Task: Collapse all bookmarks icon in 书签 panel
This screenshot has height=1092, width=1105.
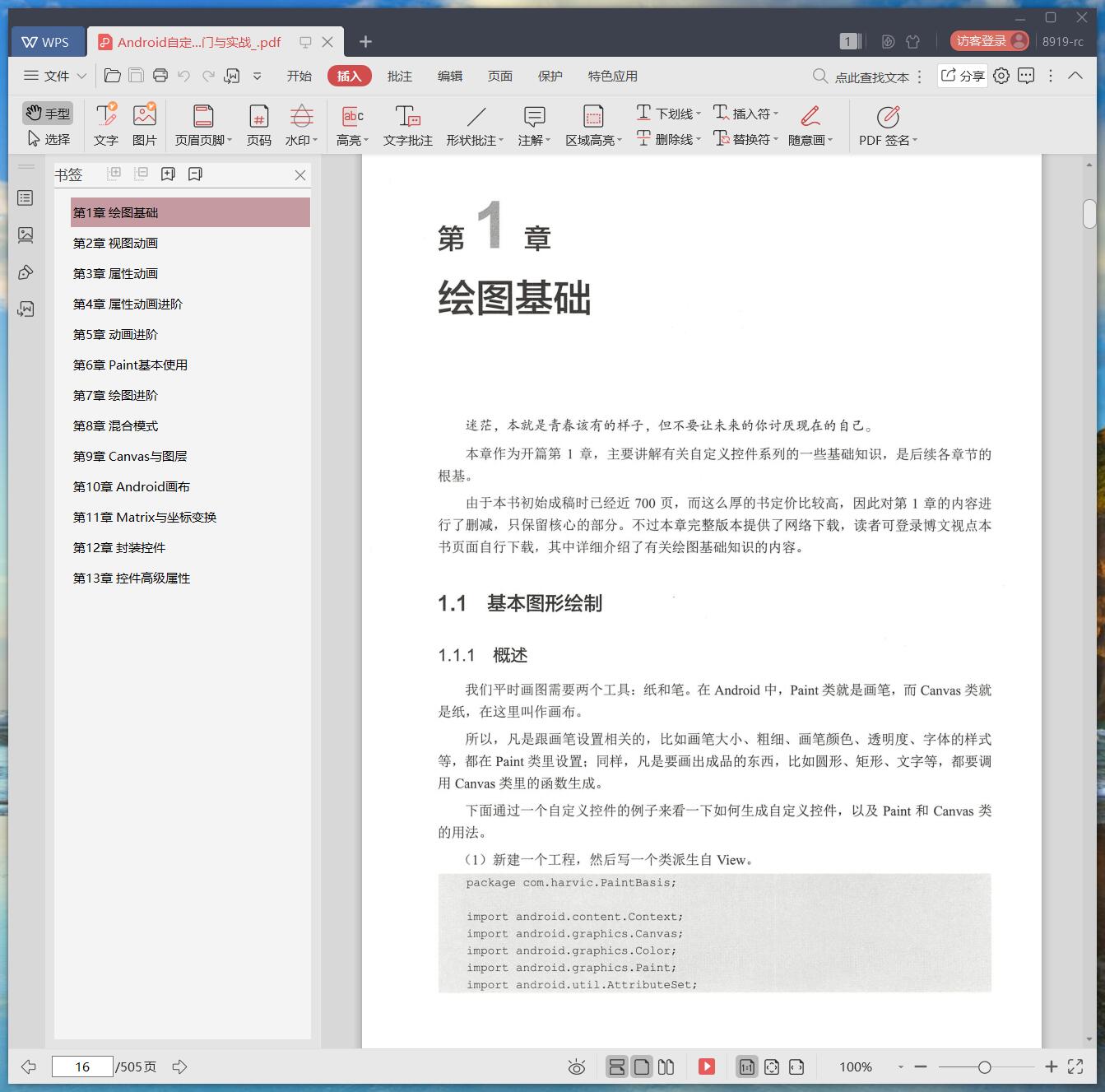Action: pos(141,174)
